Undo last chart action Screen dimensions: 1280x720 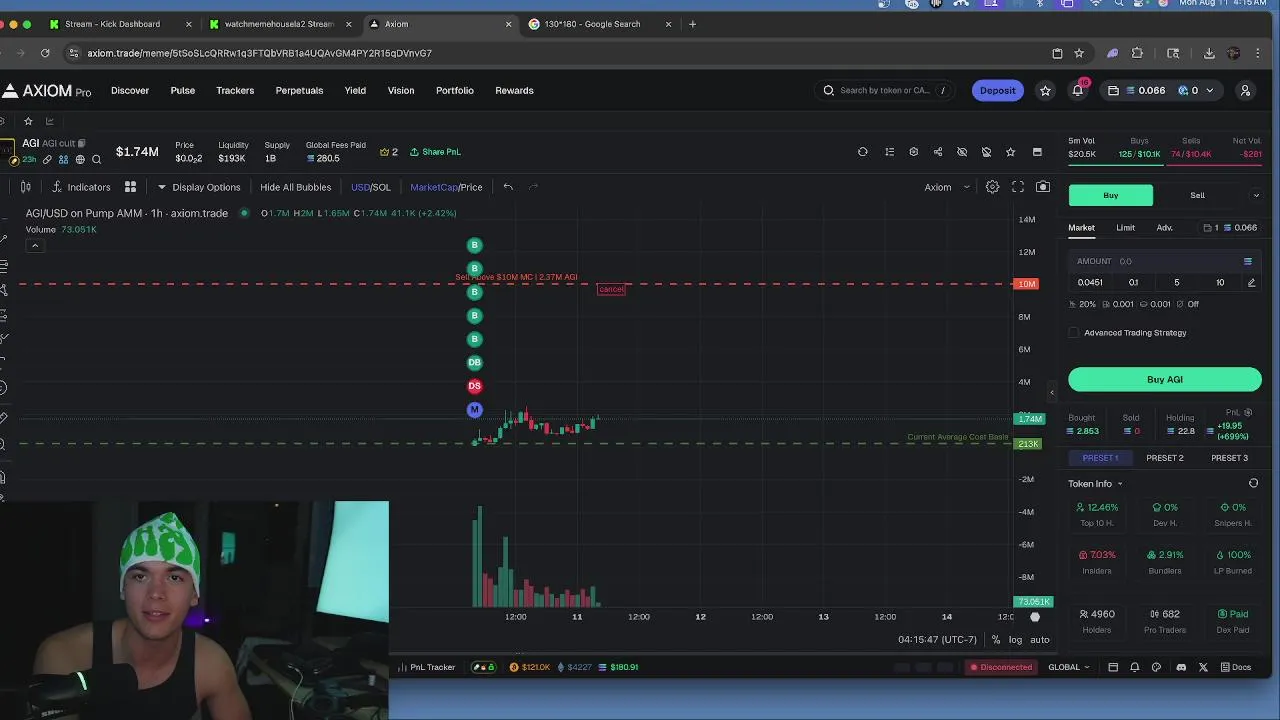[x=508, y=187]
